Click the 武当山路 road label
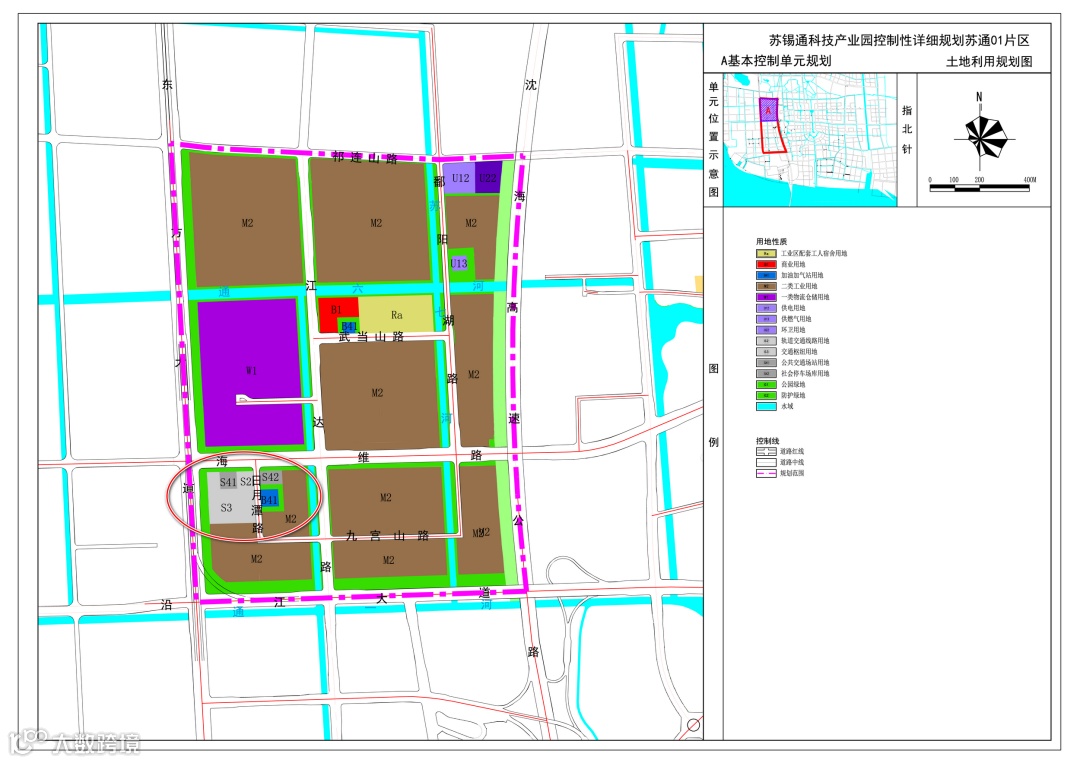Image resolution: width=1080 pixels, height=763 pixels. (x=371, y=337)
